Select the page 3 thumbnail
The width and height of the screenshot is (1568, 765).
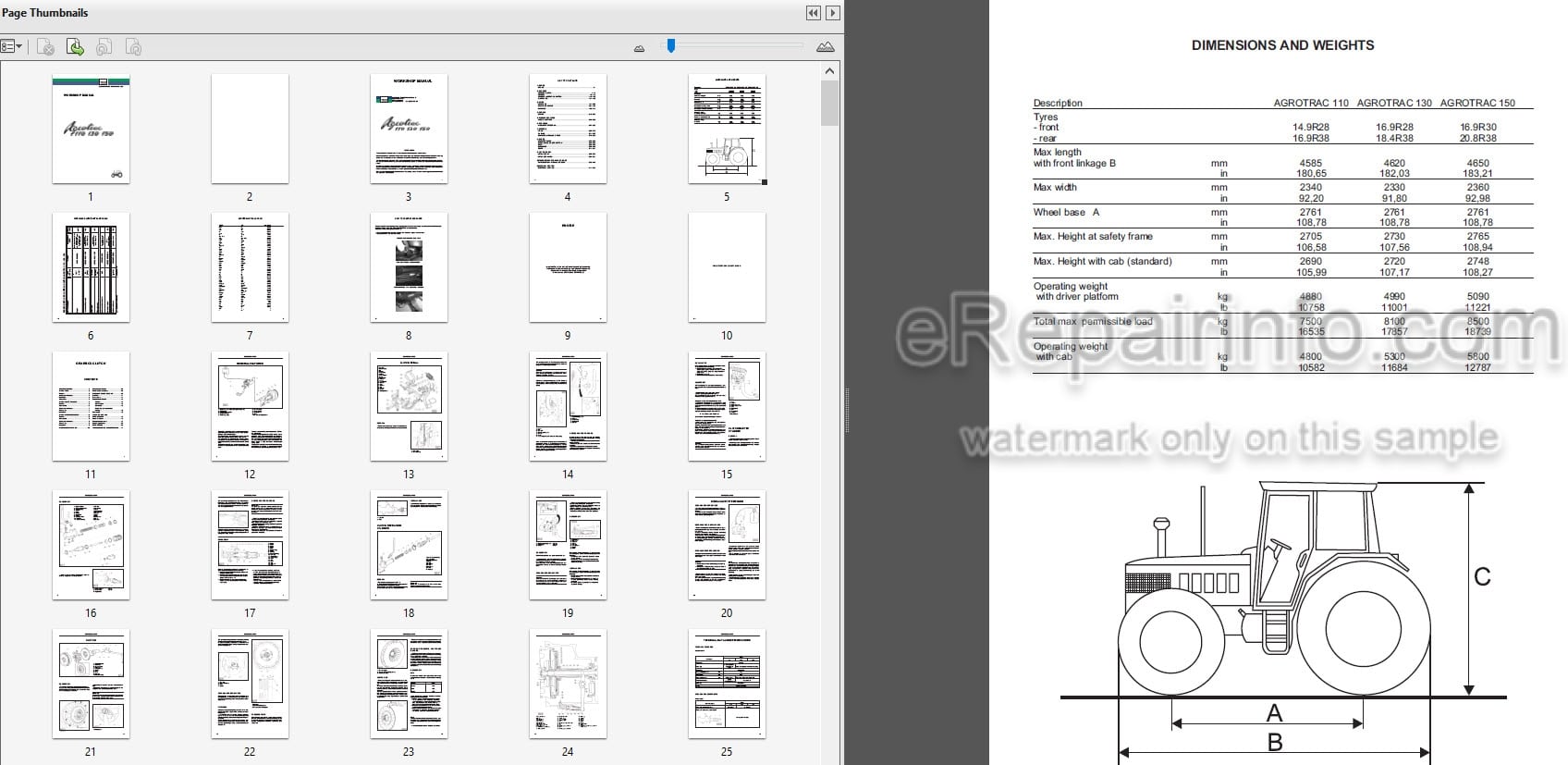[409, 129]
